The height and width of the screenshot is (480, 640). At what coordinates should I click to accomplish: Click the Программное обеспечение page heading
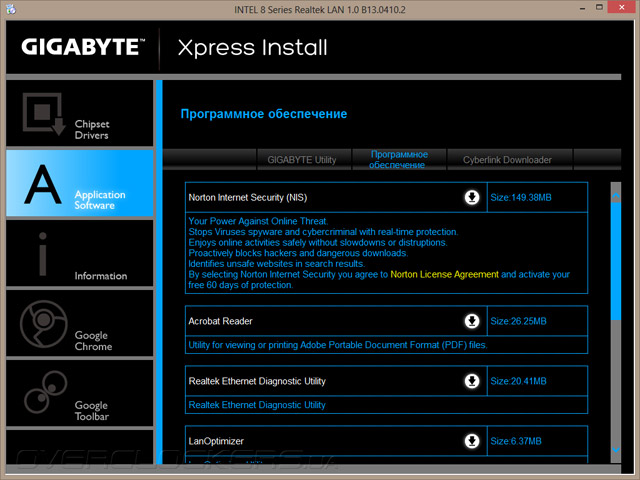click(x=264, y=114)
